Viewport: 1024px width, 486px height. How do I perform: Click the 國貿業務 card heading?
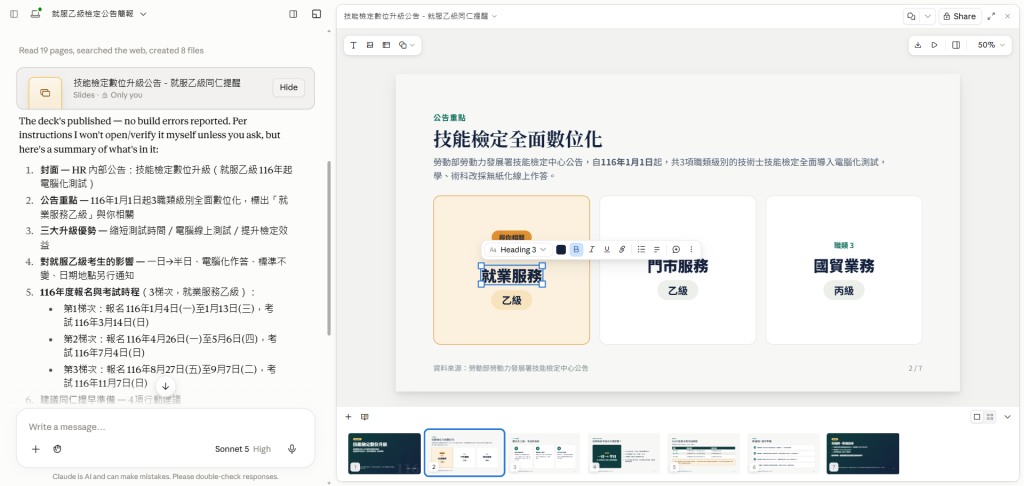(x=844, y=266)
